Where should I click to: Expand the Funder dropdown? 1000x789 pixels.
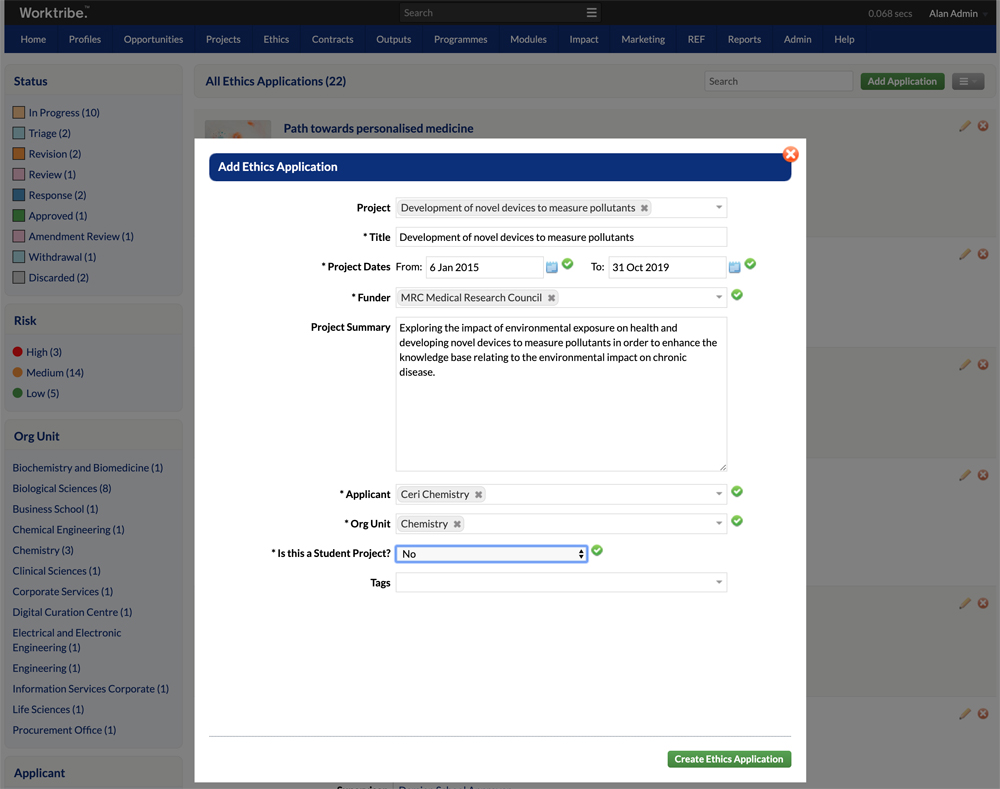click(x=719, y=297)
